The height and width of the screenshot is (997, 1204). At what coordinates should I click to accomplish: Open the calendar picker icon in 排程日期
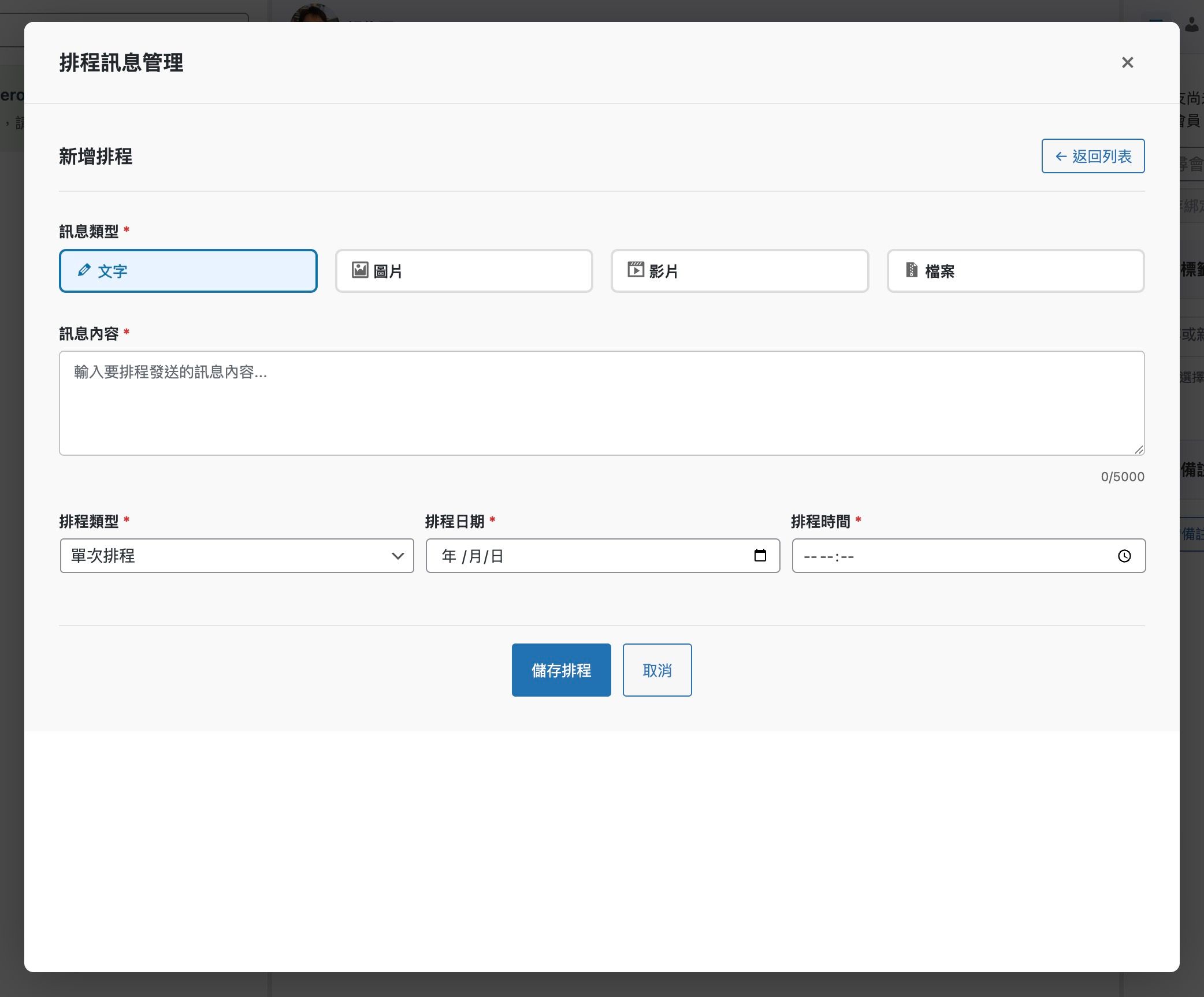click(760, 555)
